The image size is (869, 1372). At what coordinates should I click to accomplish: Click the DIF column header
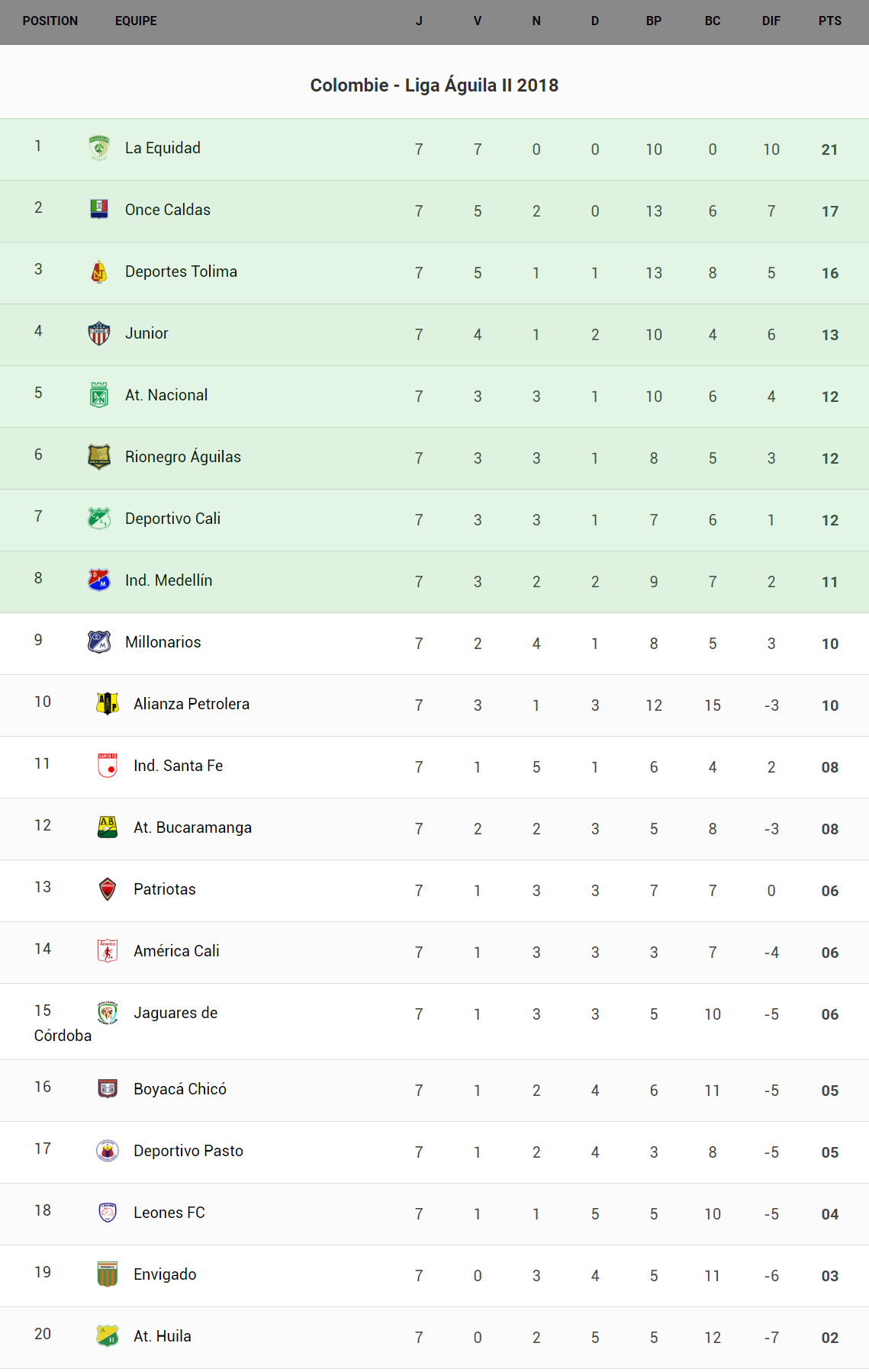pos(771,21)
